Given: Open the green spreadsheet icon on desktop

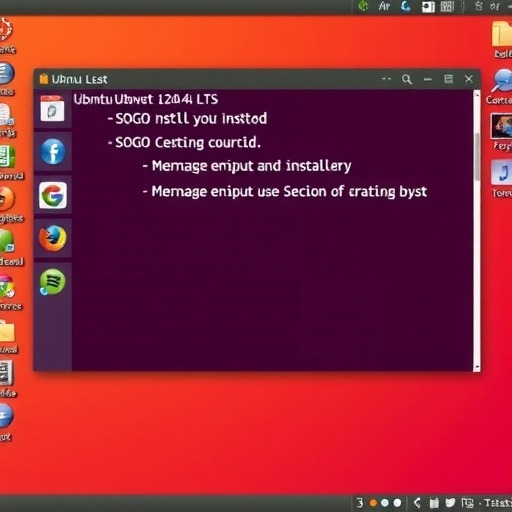Looking at the screenshot, I should pos(7,157).
